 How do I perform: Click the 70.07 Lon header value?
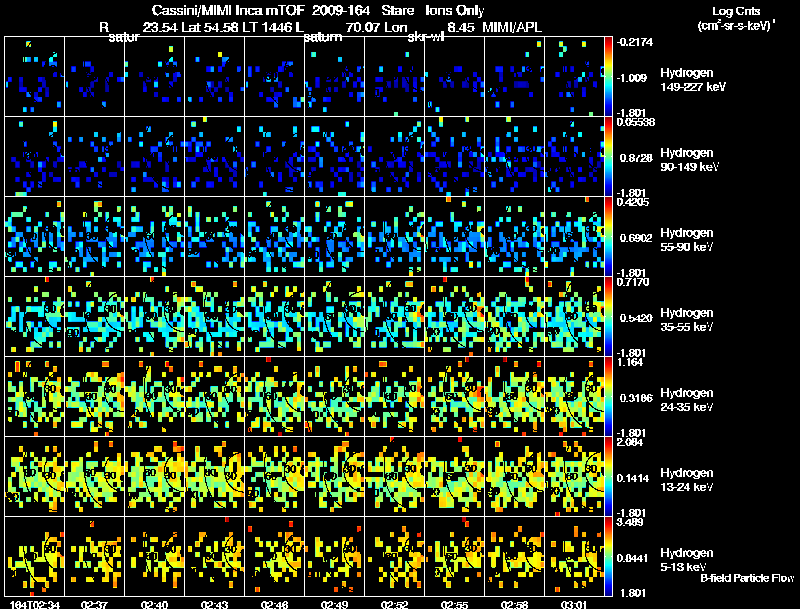pos(377,27)
